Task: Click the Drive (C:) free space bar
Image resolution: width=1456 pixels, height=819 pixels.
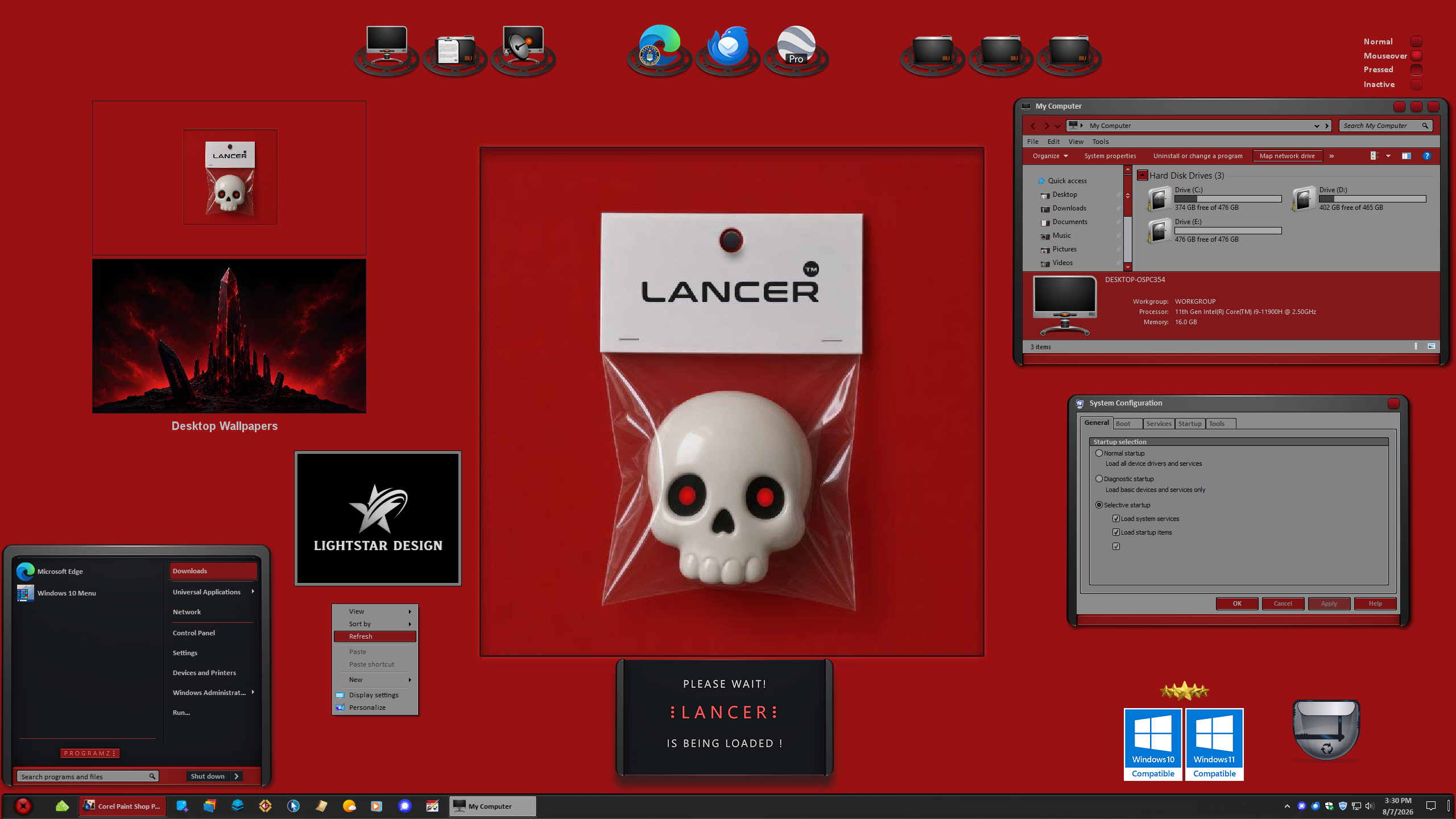Action: coord(1228,199)
